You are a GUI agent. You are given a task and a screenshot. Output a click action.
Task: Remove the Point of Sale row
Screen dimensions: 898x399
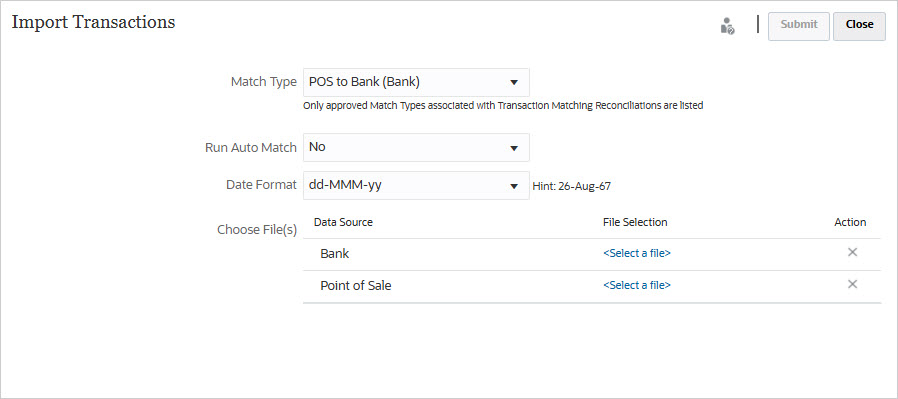(x=852, y=285)
